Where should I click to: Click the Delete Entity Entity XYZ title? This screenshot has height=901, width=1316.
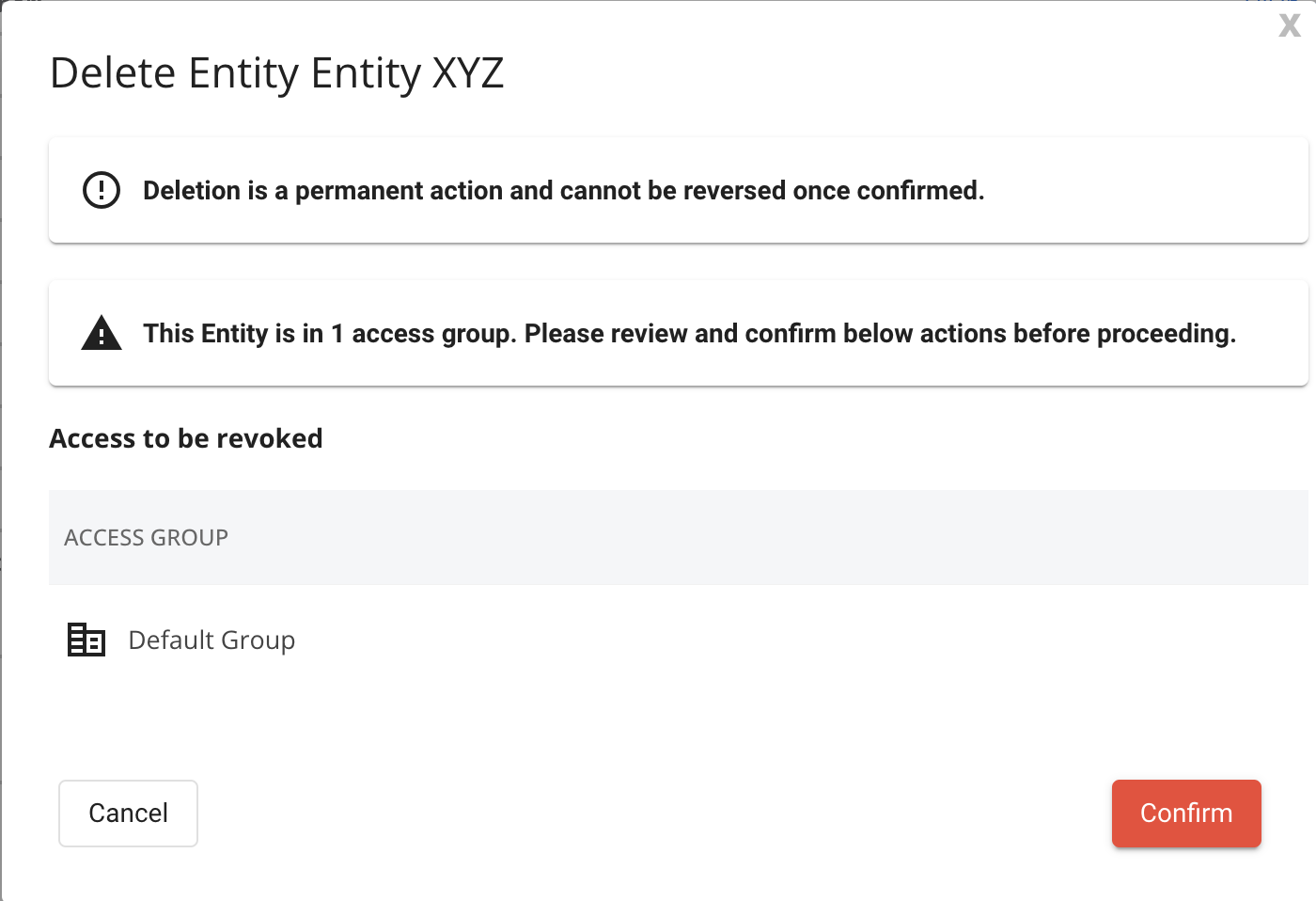click(x=277, y=73)
